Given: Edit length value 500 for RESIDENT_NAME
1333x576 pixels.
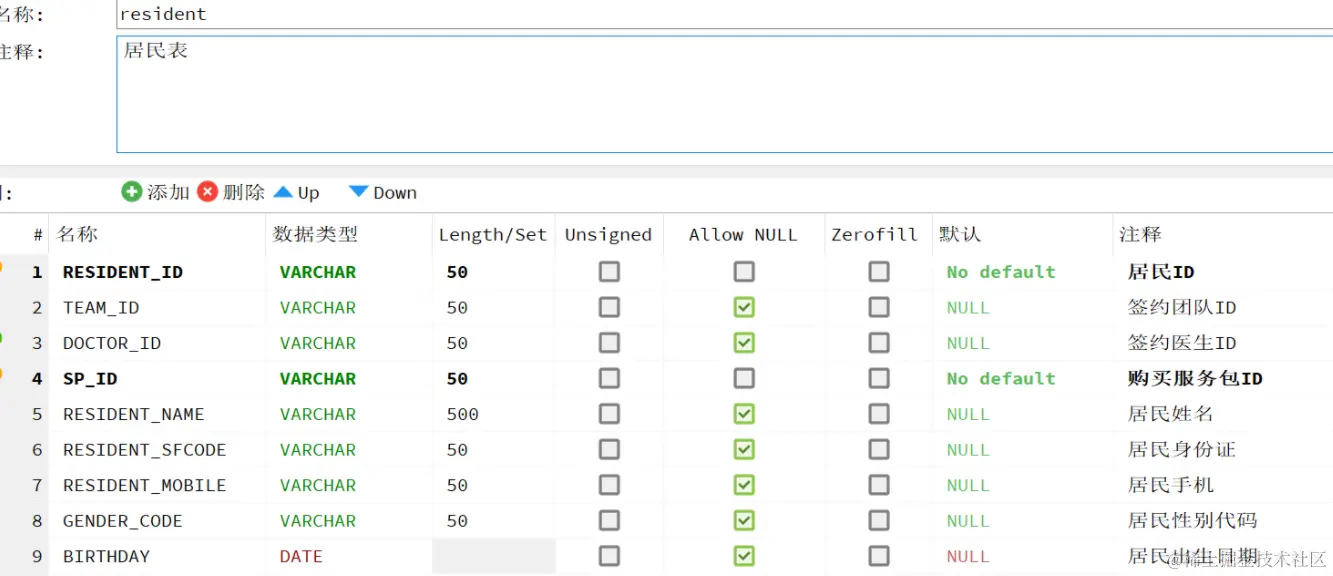Looking at the screenshot, I should [x=463, y=414].
